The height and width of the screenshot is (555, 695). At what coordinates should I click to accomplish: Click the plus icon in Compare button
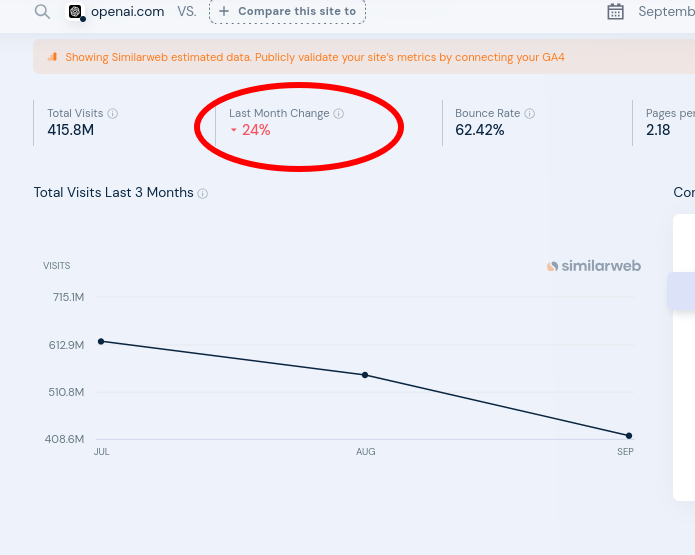coord(224,12)
